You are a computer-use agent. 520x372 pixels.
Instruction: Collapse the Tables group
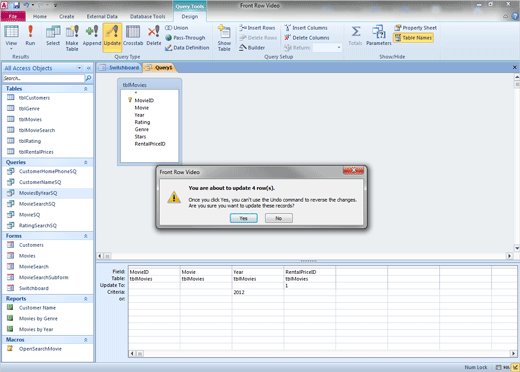point(86,89)
